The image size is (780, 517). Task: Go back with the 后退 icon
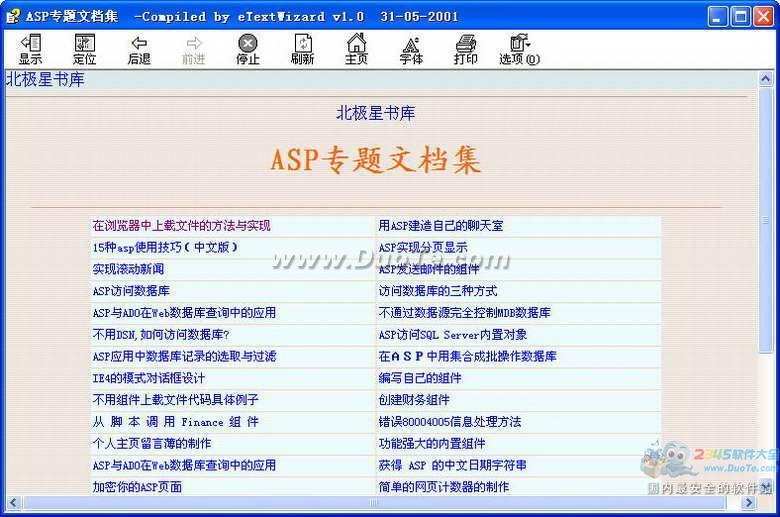[139, 50]
